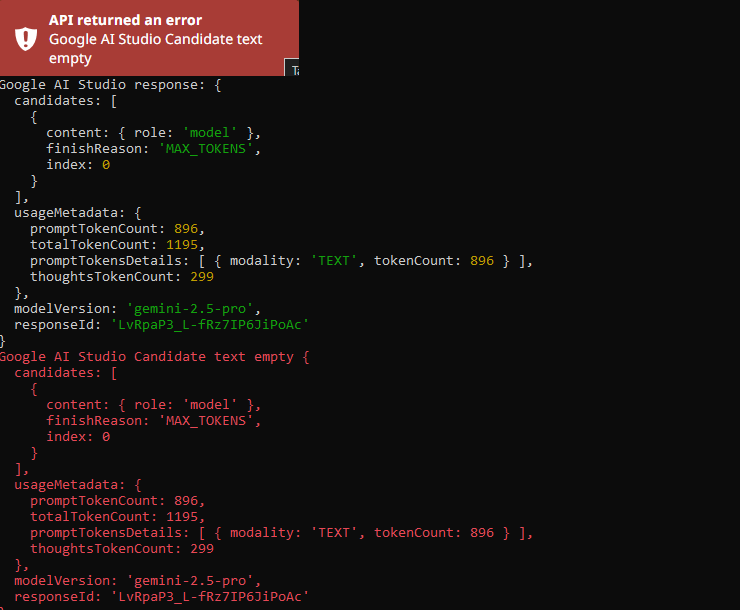Screen dimensions: 740x610
Task: Click the green 'MAX_TOKENS' finishReason value
Action: coord(206,149)
